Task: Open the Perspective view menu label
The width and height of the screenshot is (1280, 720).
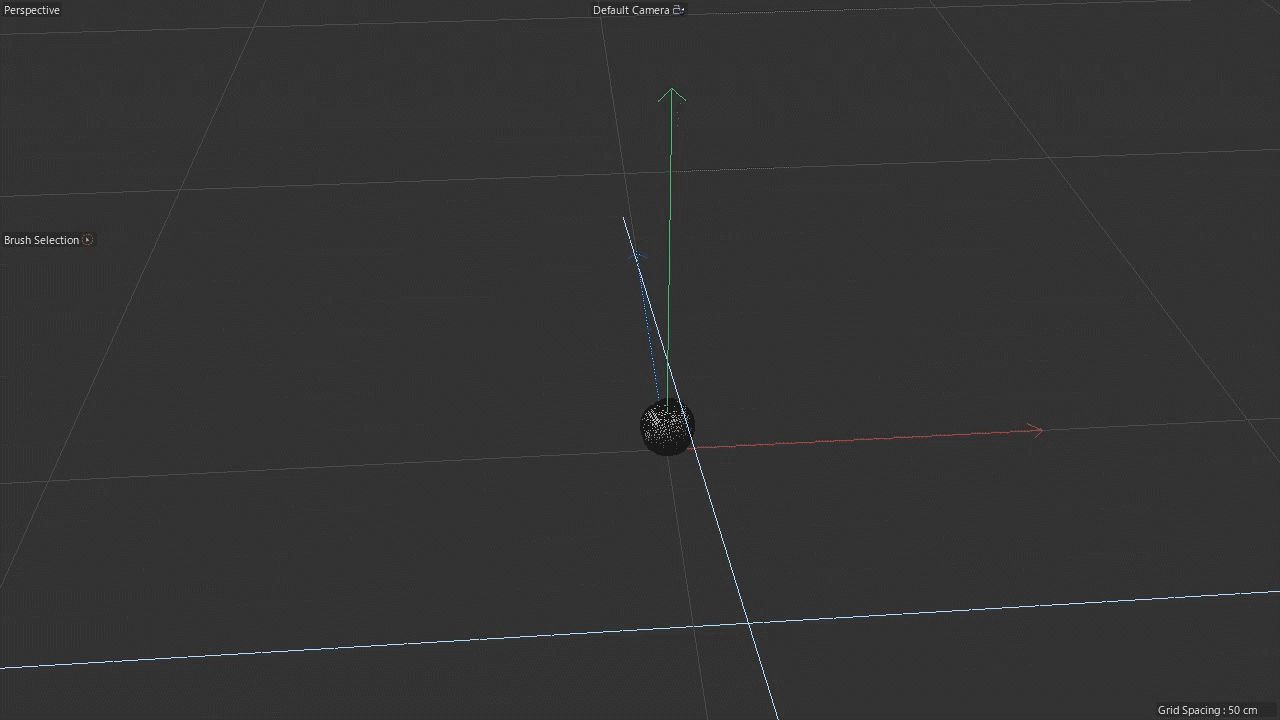Action: 32,10
